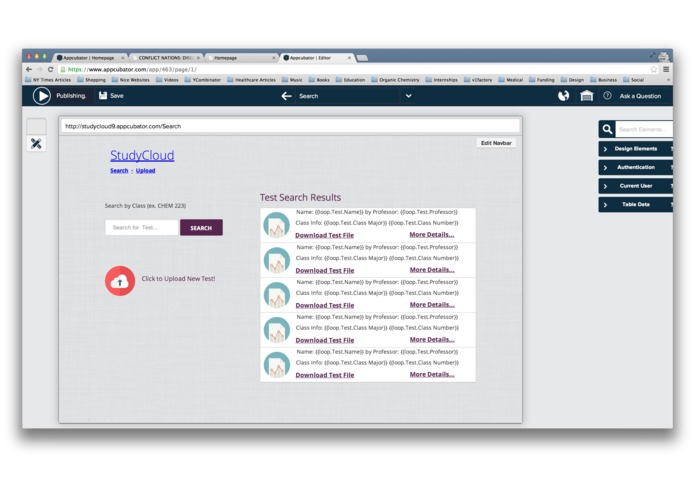Click the third result's document icon

277,295
